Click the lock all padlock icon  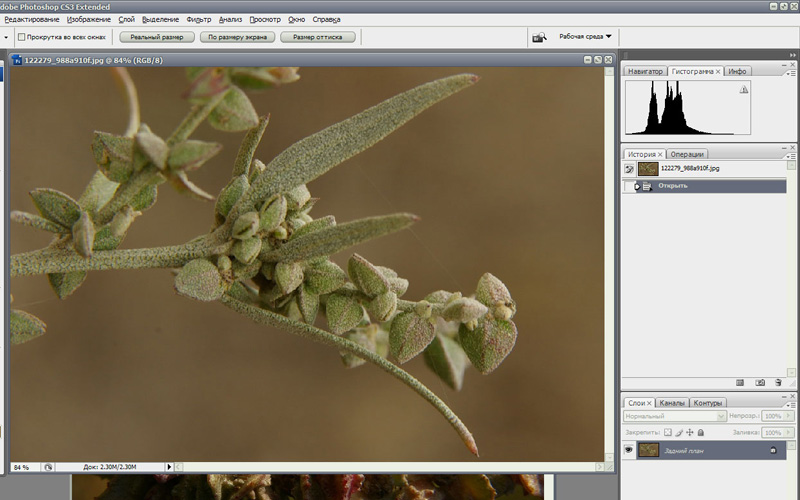(x=701, y=432)
